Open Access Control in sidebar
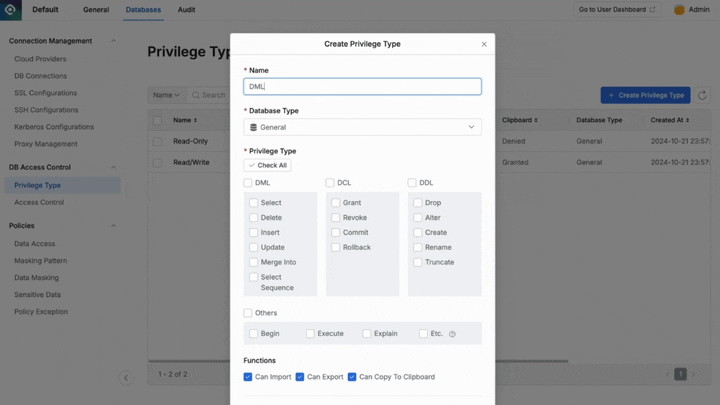The image size is (720, 405). coord(39,202)
